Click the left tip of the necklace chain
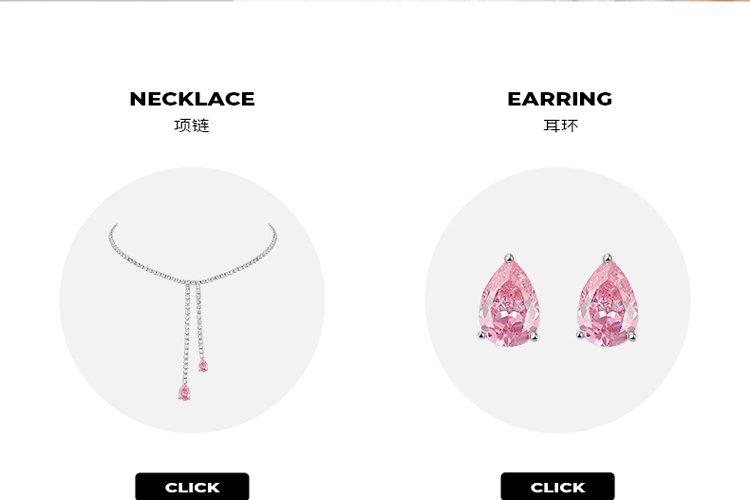 [114, 226]
